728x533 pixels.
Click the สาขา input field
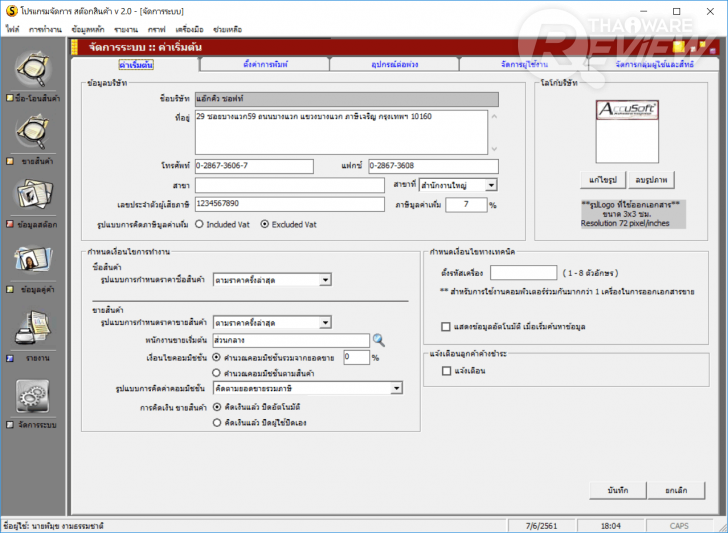tap(289, 185)
